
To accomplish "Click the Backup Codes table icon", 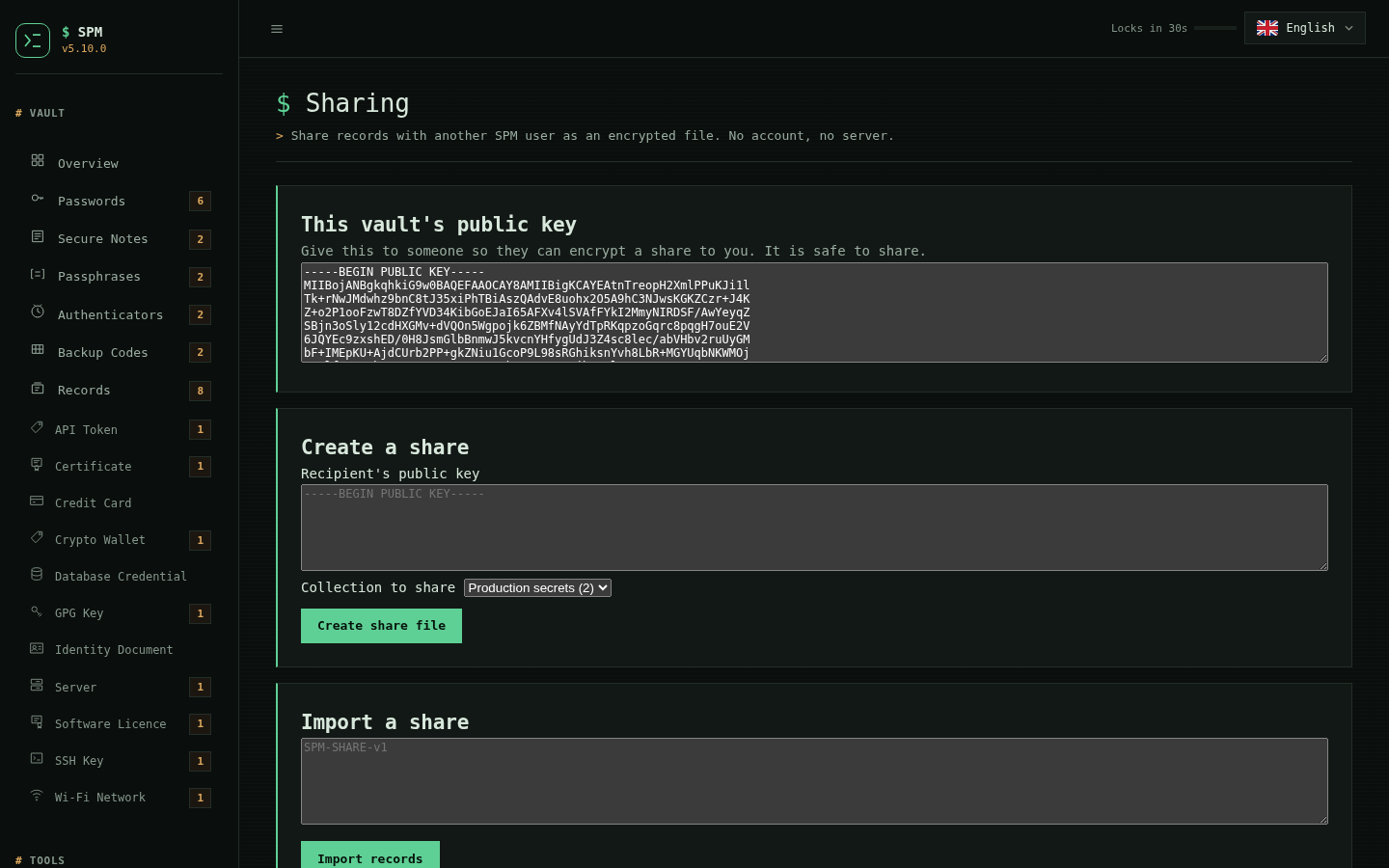I will point(38,349).
